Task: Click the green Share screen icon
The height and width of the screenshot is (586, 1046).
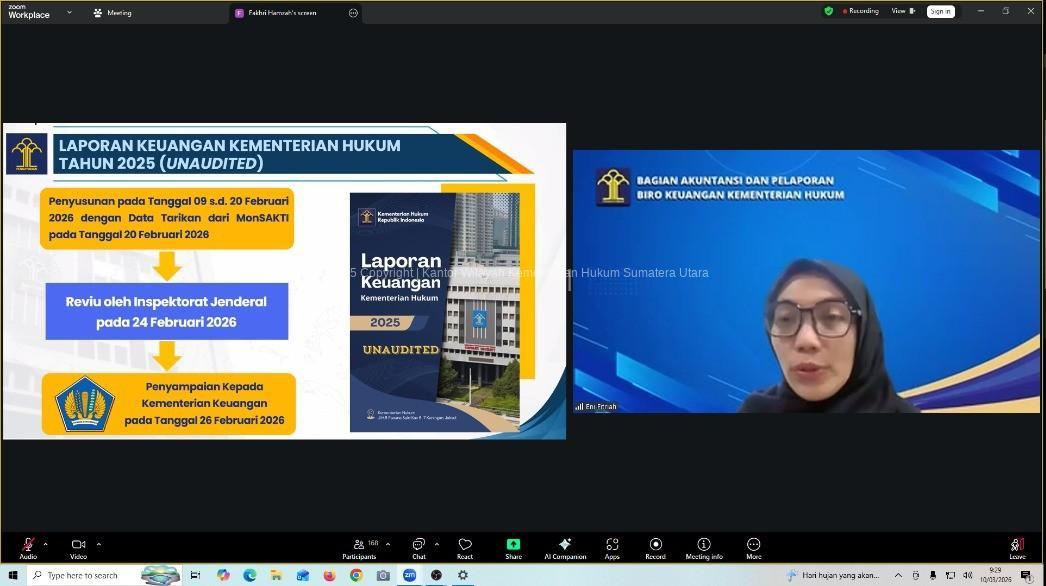Action: coord(513,545)
